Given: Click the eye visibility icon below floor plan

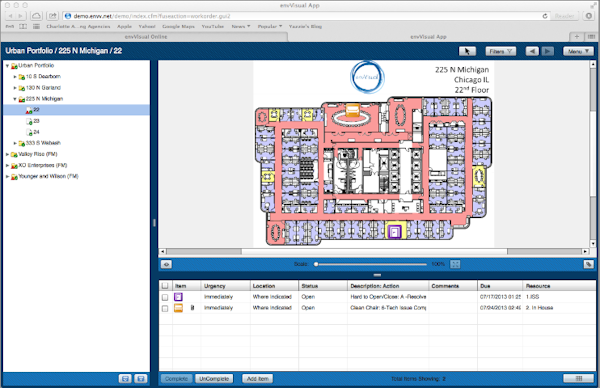Looking at the screenshot, I should tap(166, 264).
